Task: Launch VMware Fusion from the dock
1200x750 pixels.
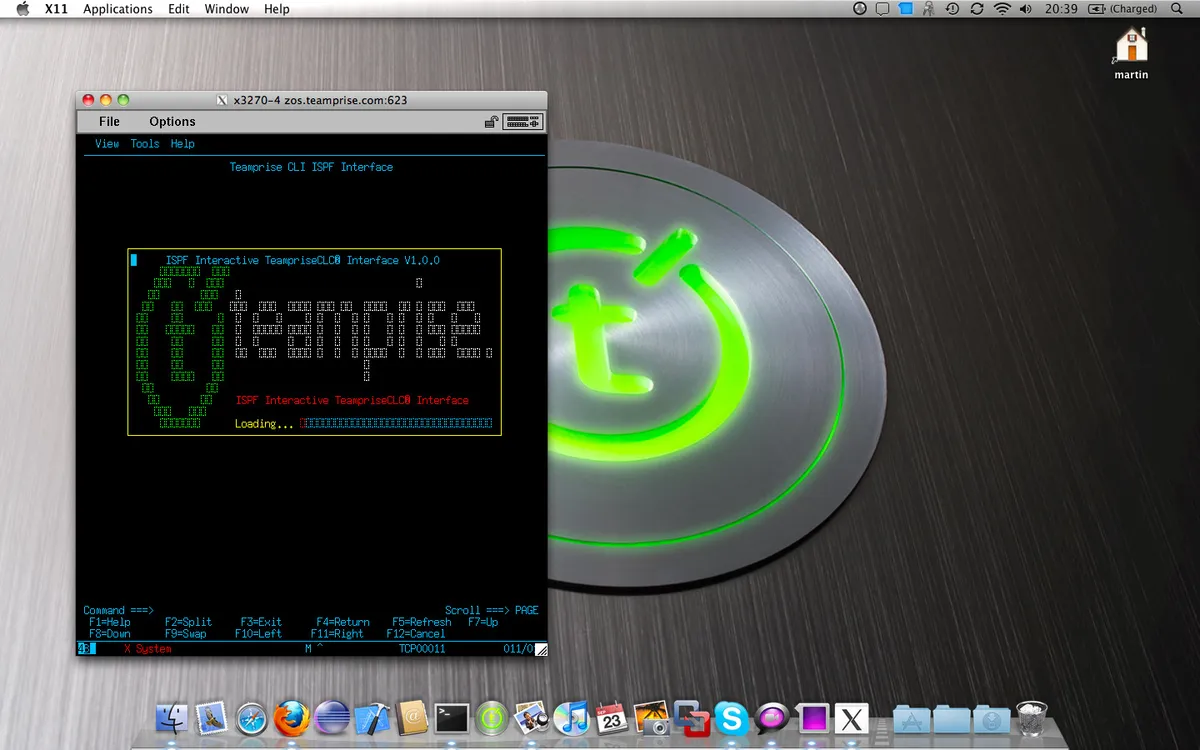Action: [x=691, y=717]
